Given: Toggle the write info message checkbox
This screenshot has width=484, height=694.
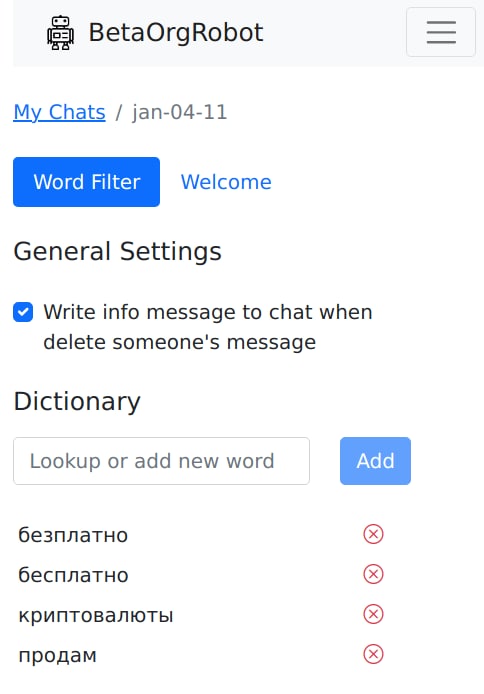Looking at the screenshot, I should click(x=23, y=312).
